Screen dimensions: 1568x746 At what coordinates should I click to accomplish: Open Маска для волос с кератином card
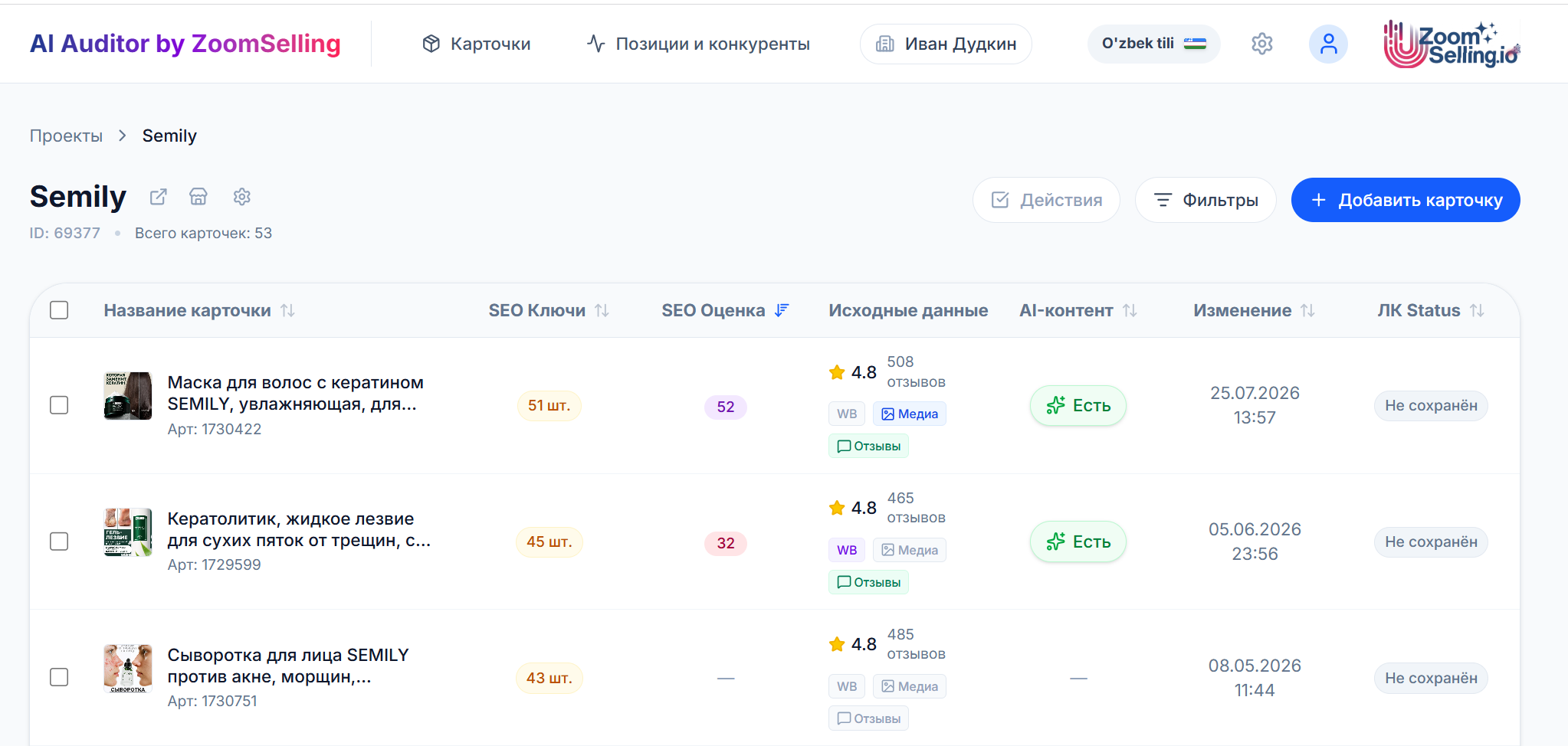295,393
